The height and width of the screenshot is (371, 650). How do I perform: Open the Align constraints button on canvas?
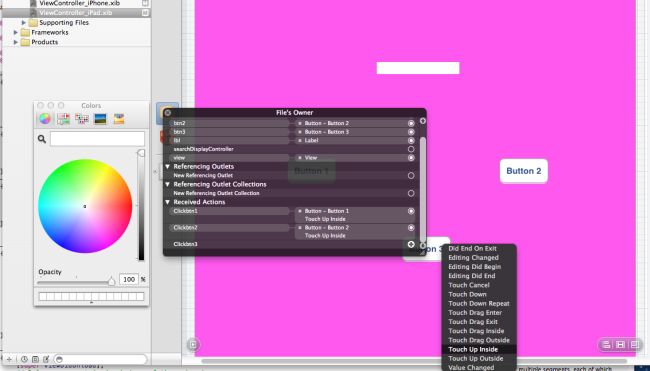click(x=606, y=344)
